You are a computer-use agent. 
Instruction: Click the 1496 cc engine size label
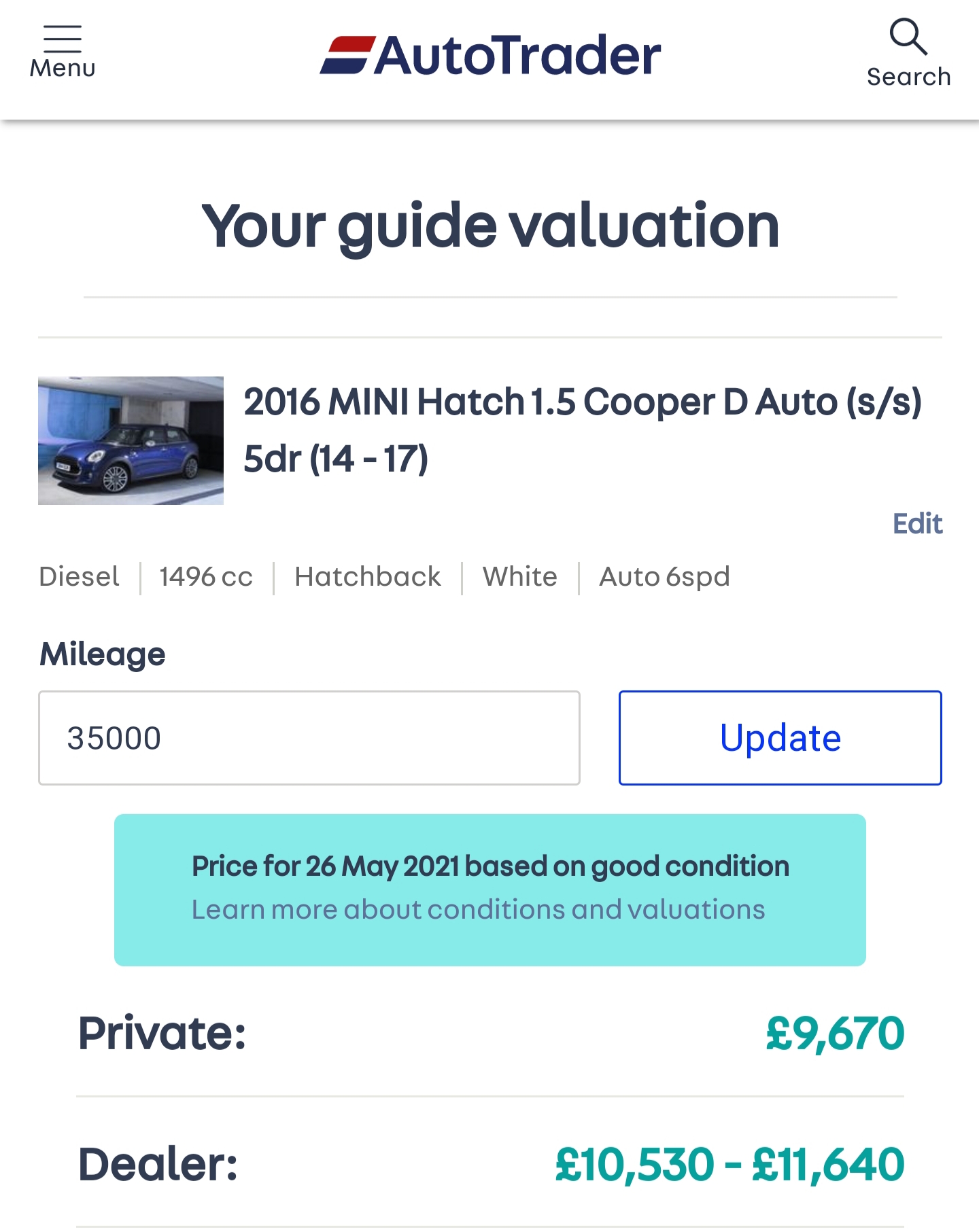[206, 577]
